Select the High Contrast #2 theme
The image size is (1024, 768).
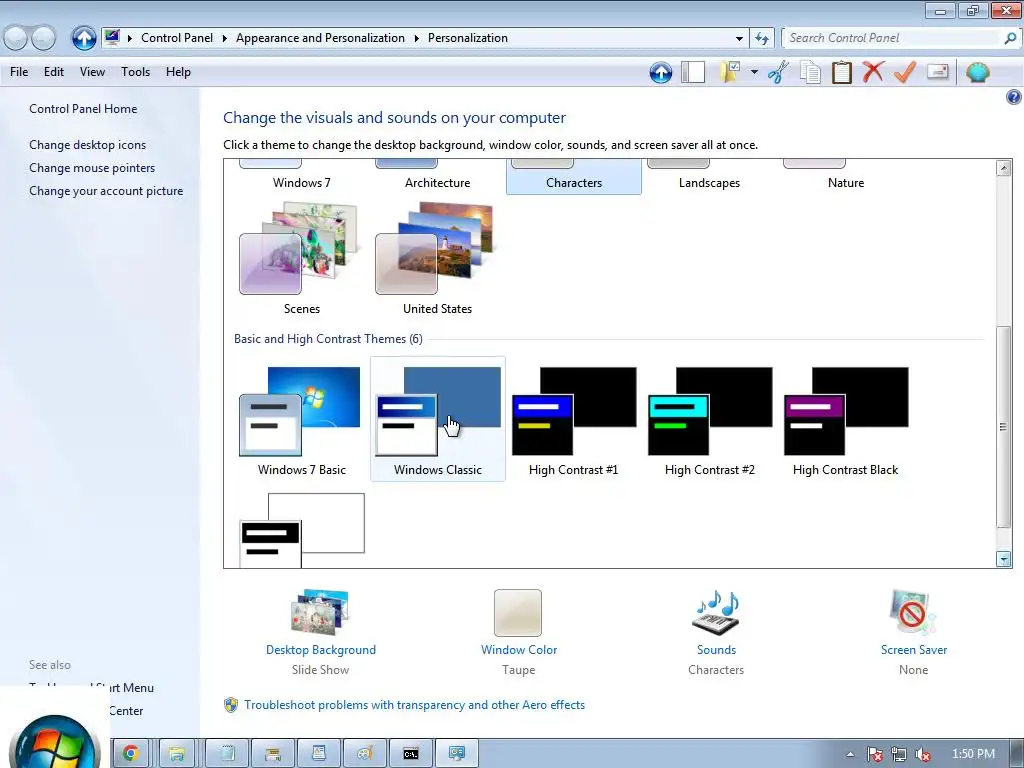710,421
